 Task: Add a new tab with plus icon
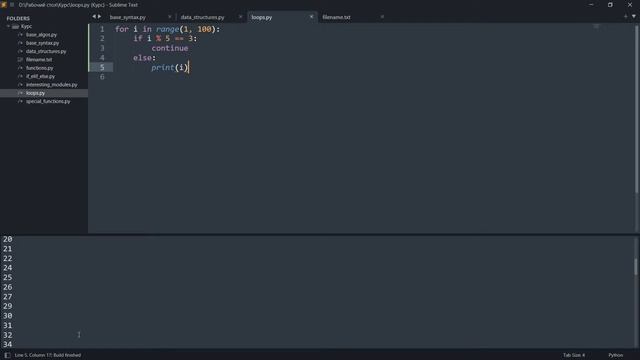[625, 16]
